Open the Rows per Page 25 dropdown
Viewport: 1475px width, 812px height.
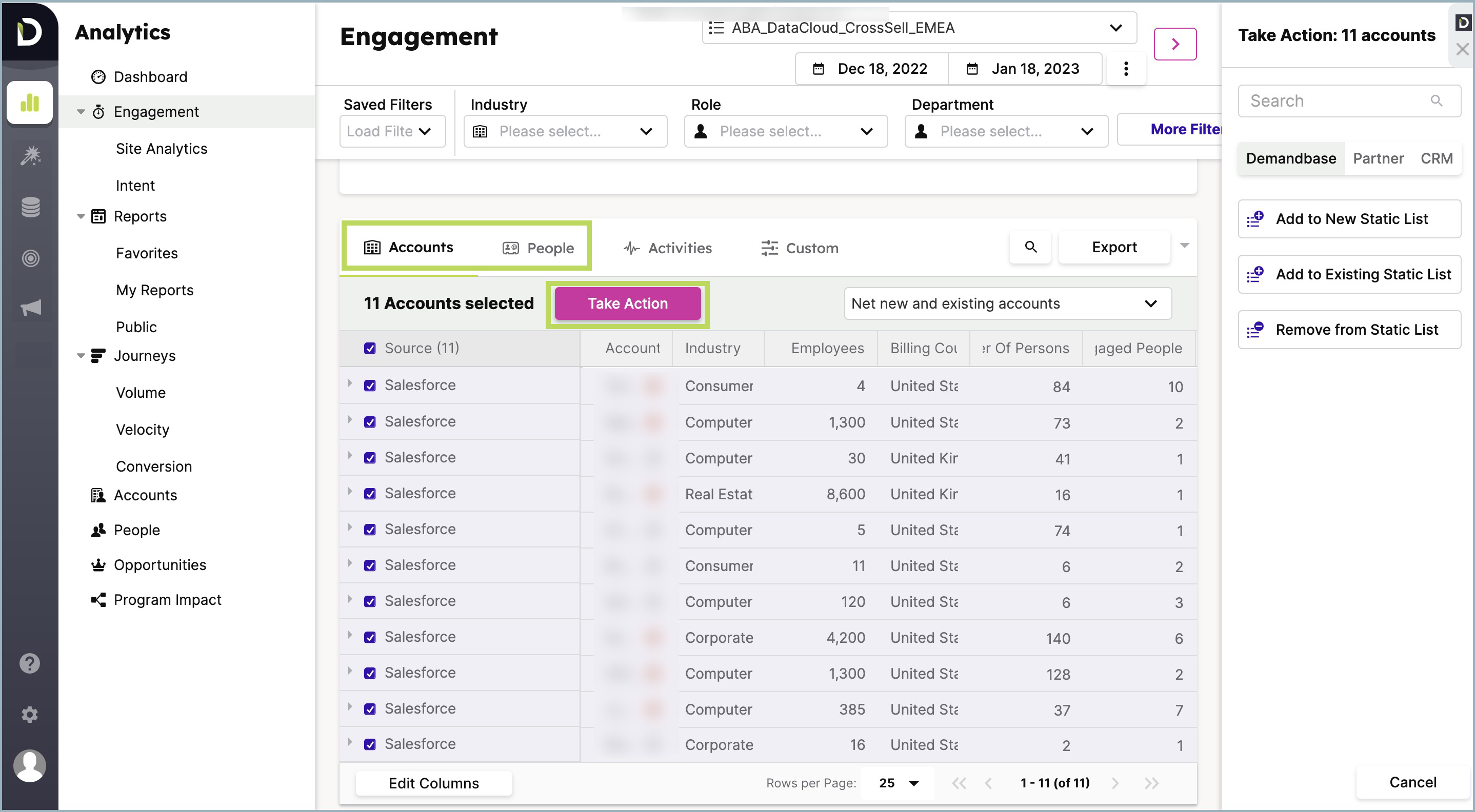(898, 782)
